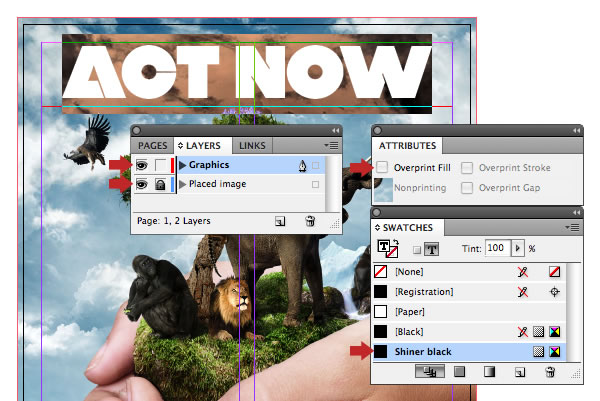Viewport: 600px width, 401px height.
Task: Create new layer in Layers panel
Action: 280,221
